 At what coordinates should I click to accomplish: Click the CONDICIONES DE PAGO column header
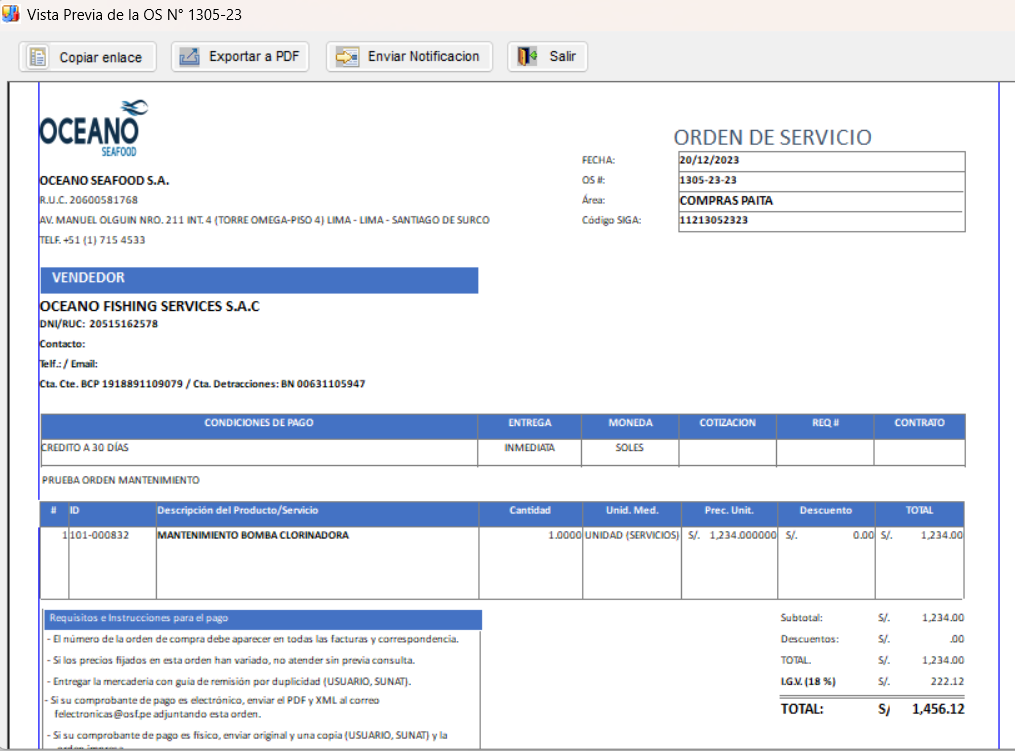(x=259, y=423)
